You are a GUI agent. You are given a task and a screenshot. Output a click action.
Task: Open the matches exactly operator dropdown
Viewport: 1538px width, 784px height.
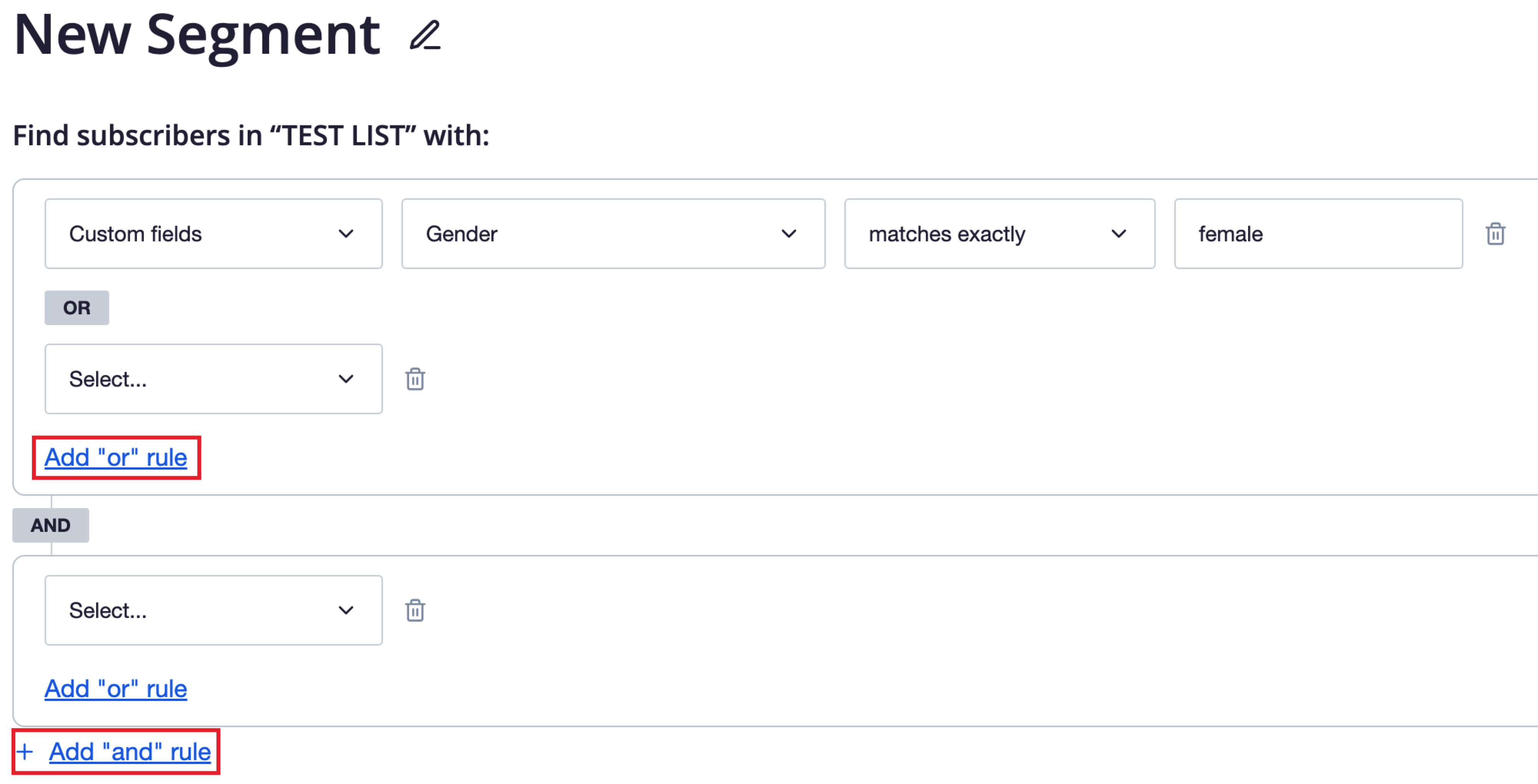999,234
